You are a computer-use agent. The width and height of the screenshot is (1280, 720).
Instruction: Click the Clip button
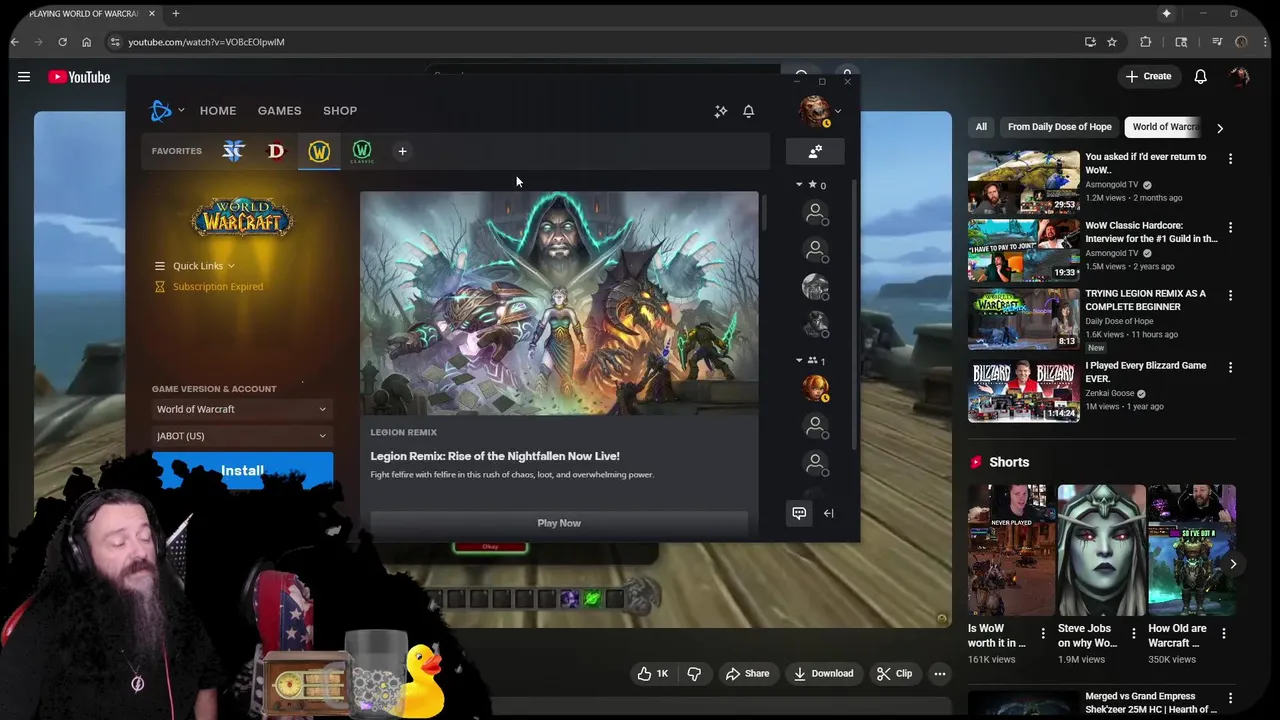click(x=894, y=674)
